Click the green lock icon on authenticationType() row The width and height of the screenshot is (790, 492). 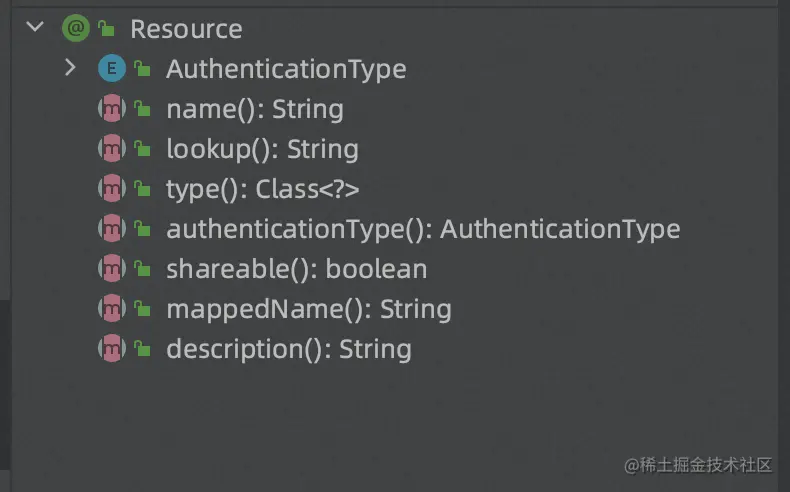coord(142,230)
